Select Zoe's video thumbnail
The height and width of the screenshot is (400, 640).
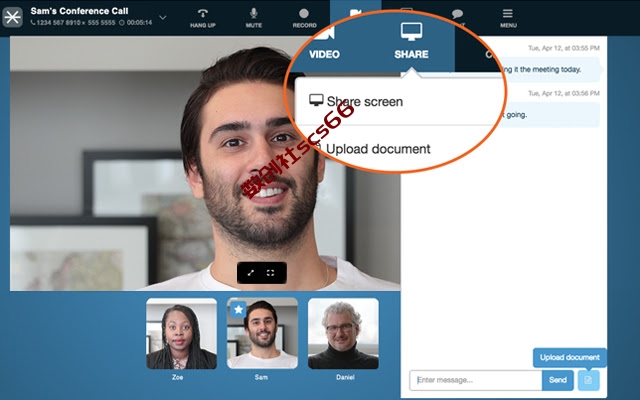181,333
